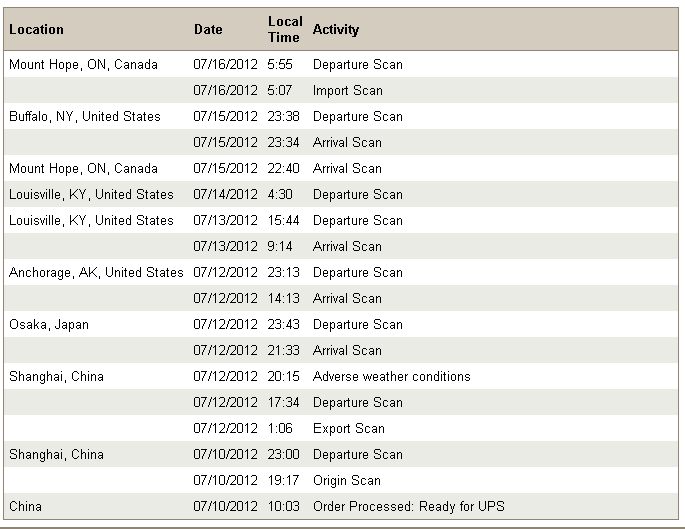Select the Adverse weather conditions entry
This screenshot has height=529, width=685.
pos(391,376)
